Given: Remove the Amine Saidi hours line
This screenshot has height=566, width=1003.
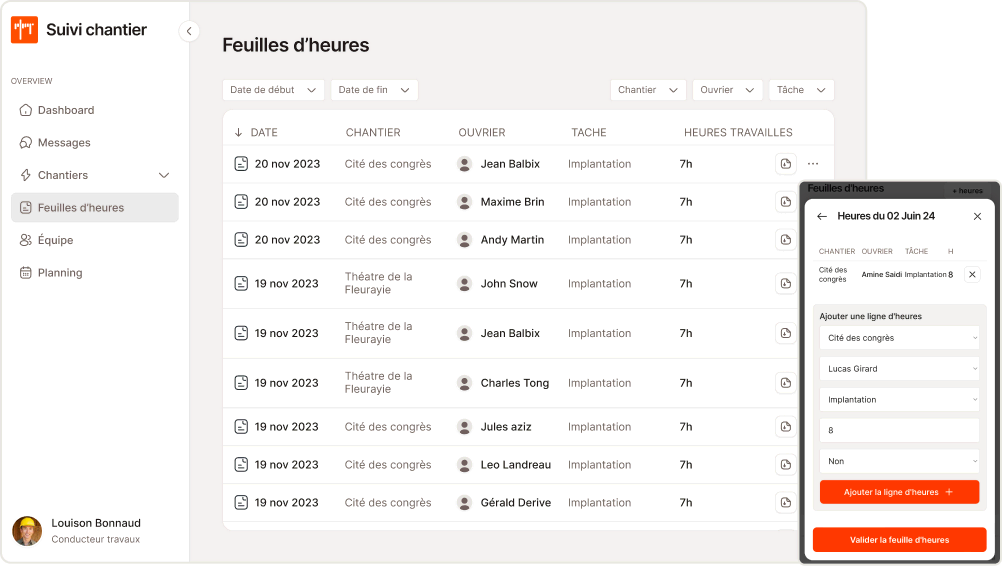Looking at the screenshot, I should 972,274.
